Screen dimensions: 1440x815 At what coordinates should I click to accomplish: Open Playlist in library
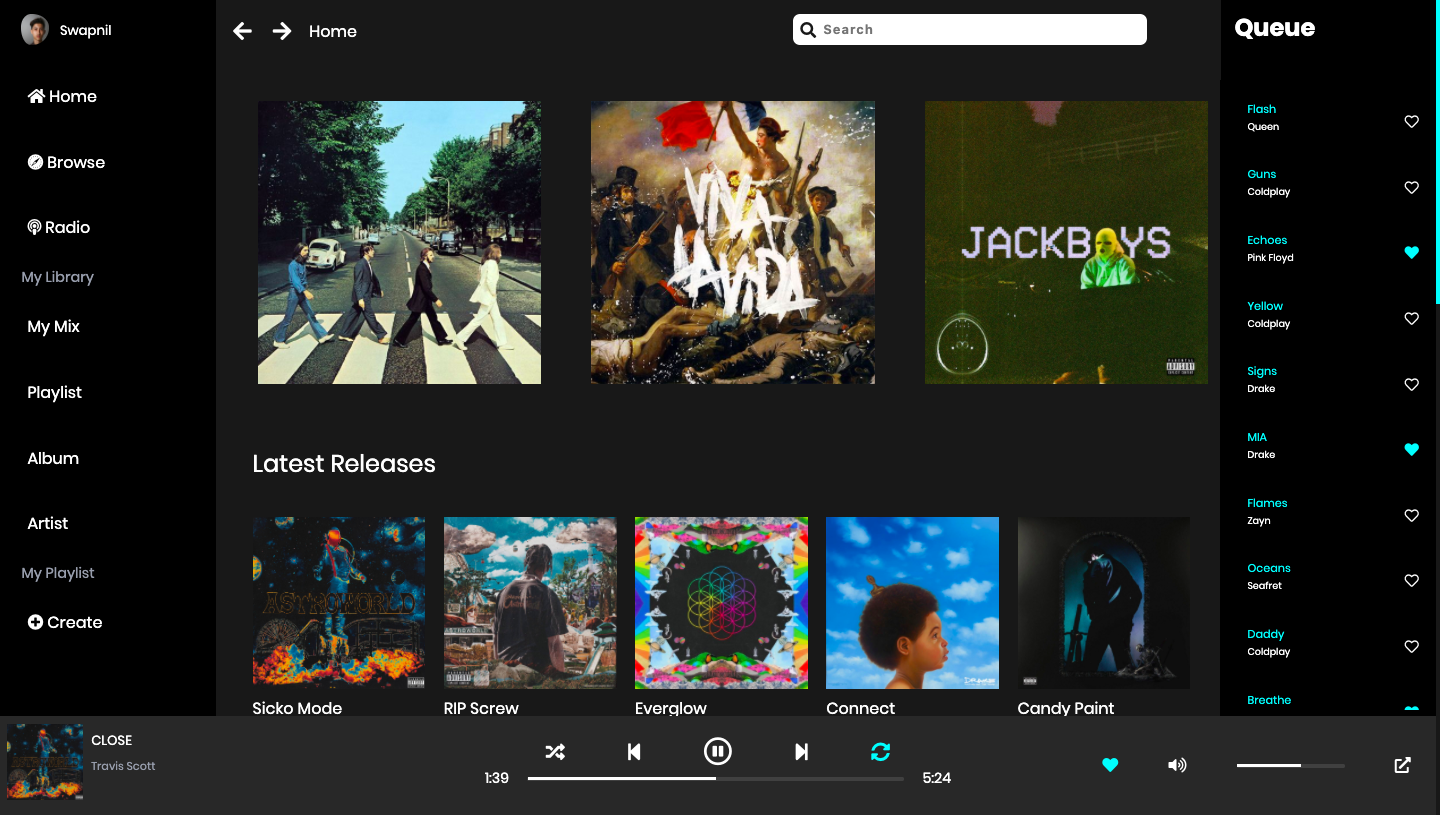[54, 392]
